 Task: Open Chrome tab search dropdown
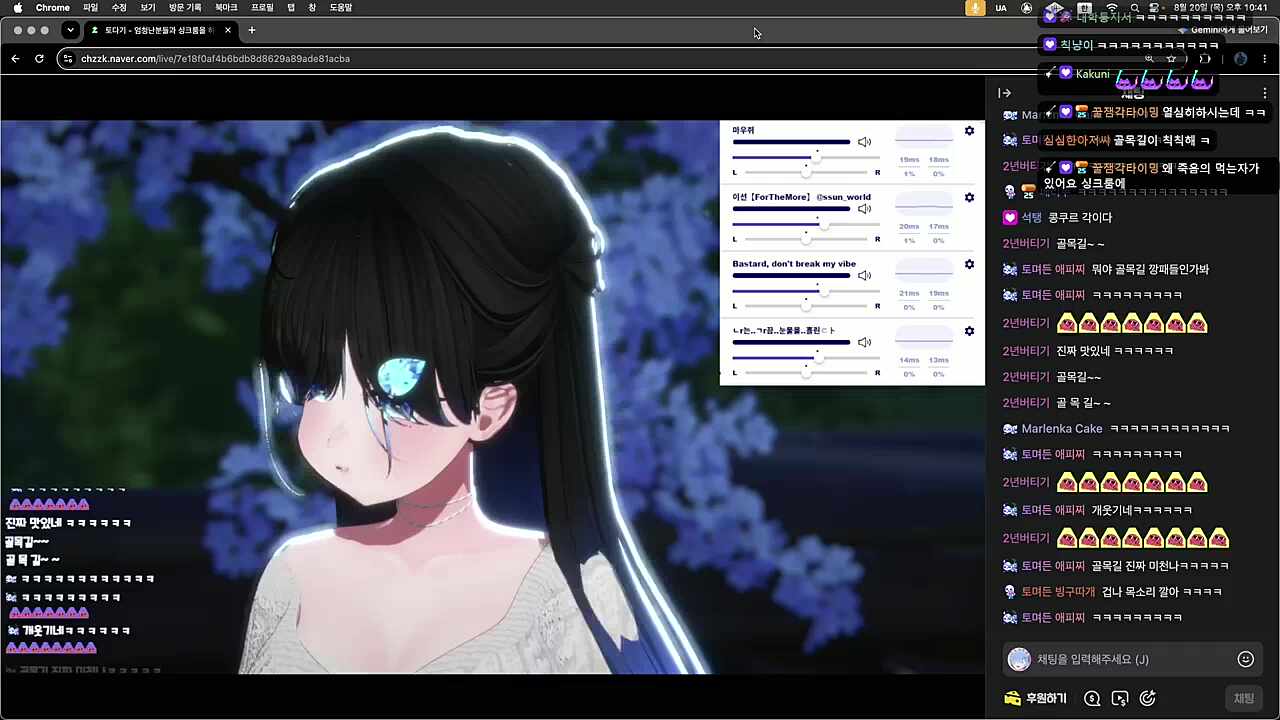(70, 30)
